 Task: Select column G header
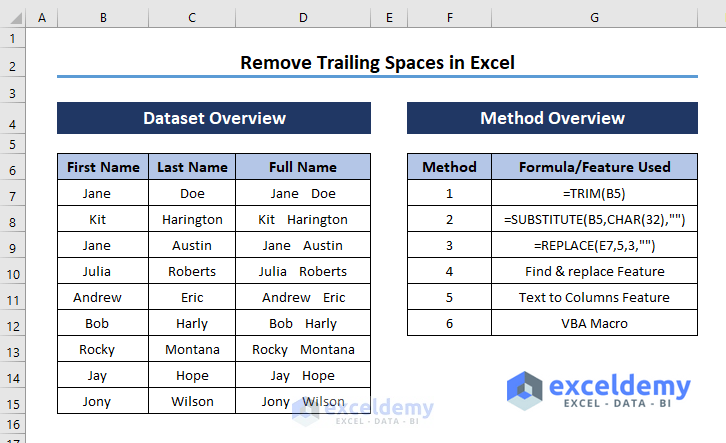point(595,18)
